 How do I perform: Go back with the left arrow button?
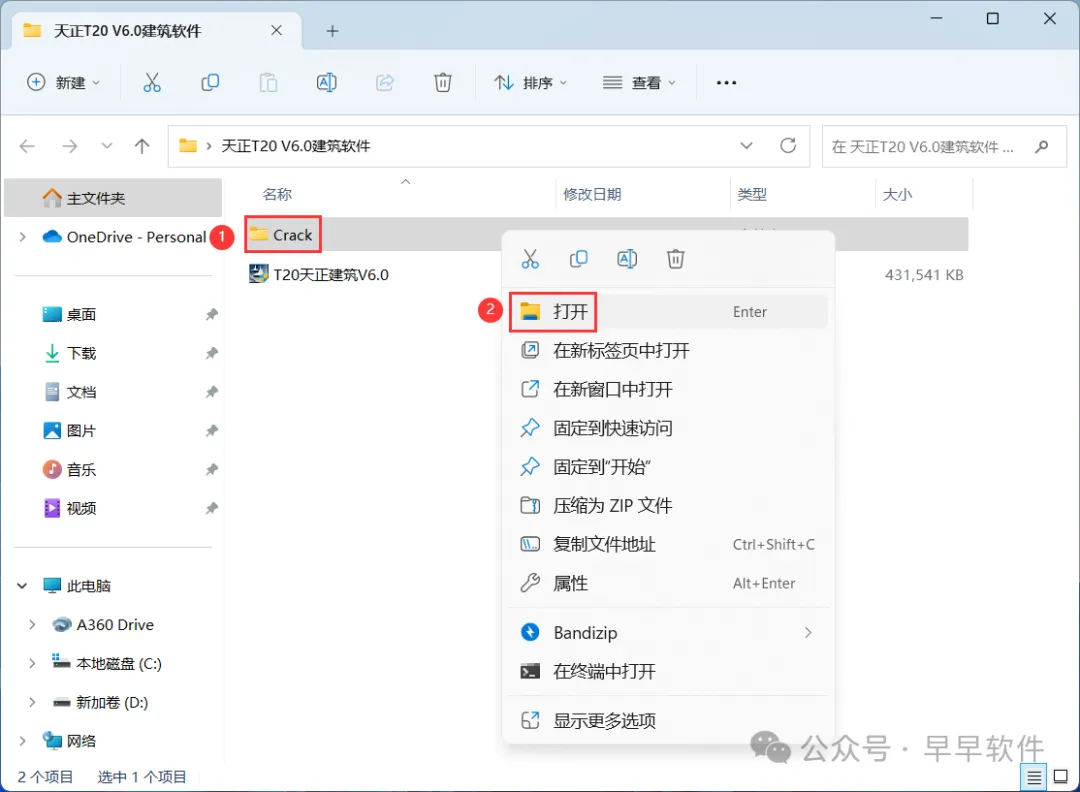pyautogui.click(x=27, y=146)
